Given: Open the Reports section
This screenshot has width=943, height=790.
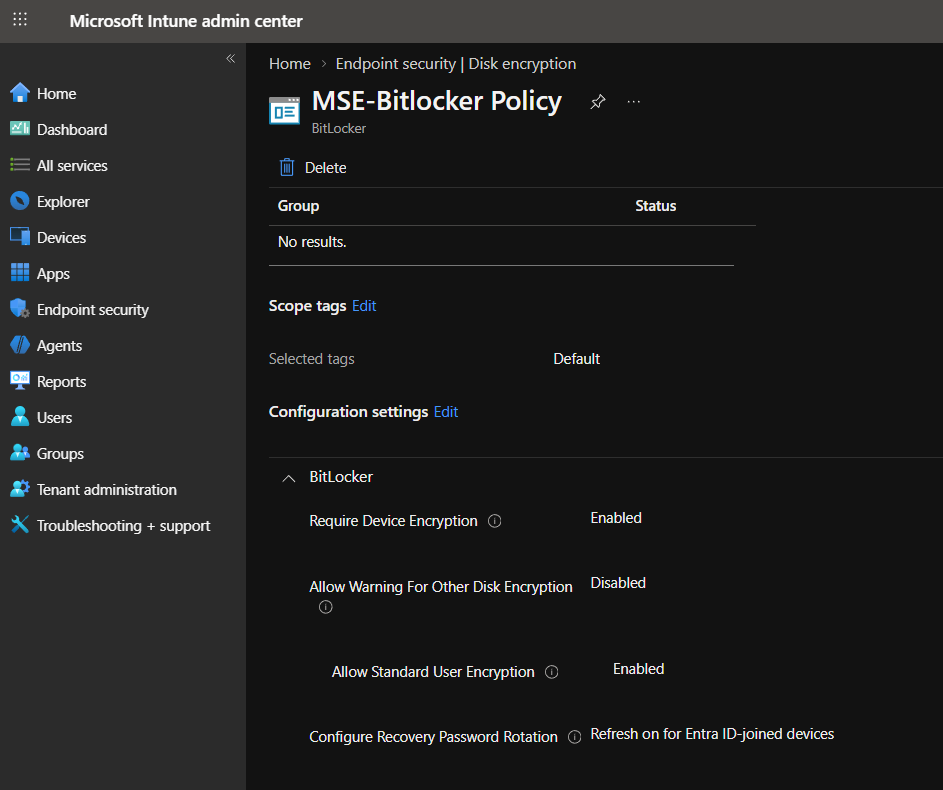Looking at the screenshot, I should pos(62,381).
